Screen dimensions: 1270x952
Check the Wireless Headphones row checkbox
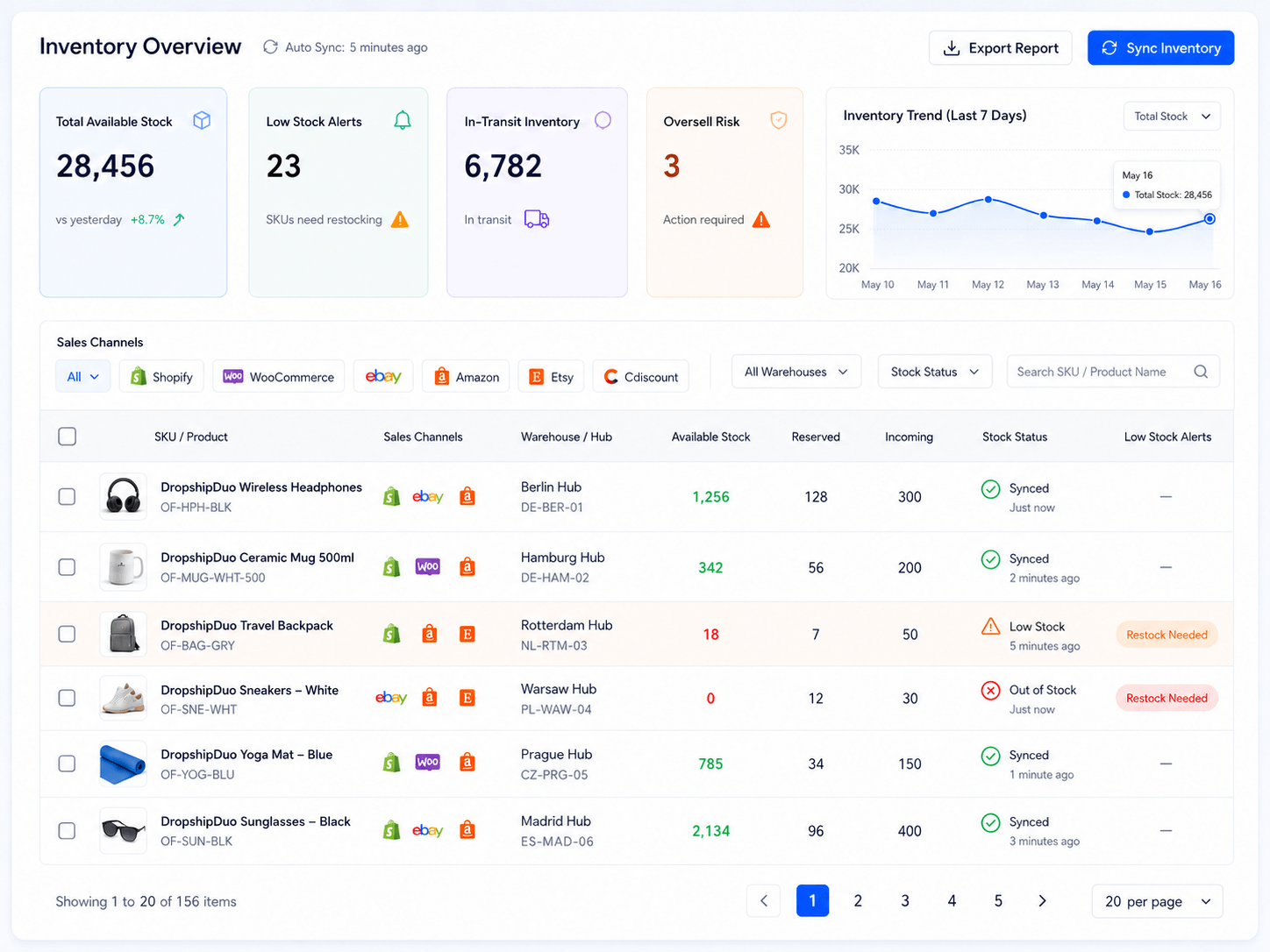pyautogui.click(x=67, y=497)
